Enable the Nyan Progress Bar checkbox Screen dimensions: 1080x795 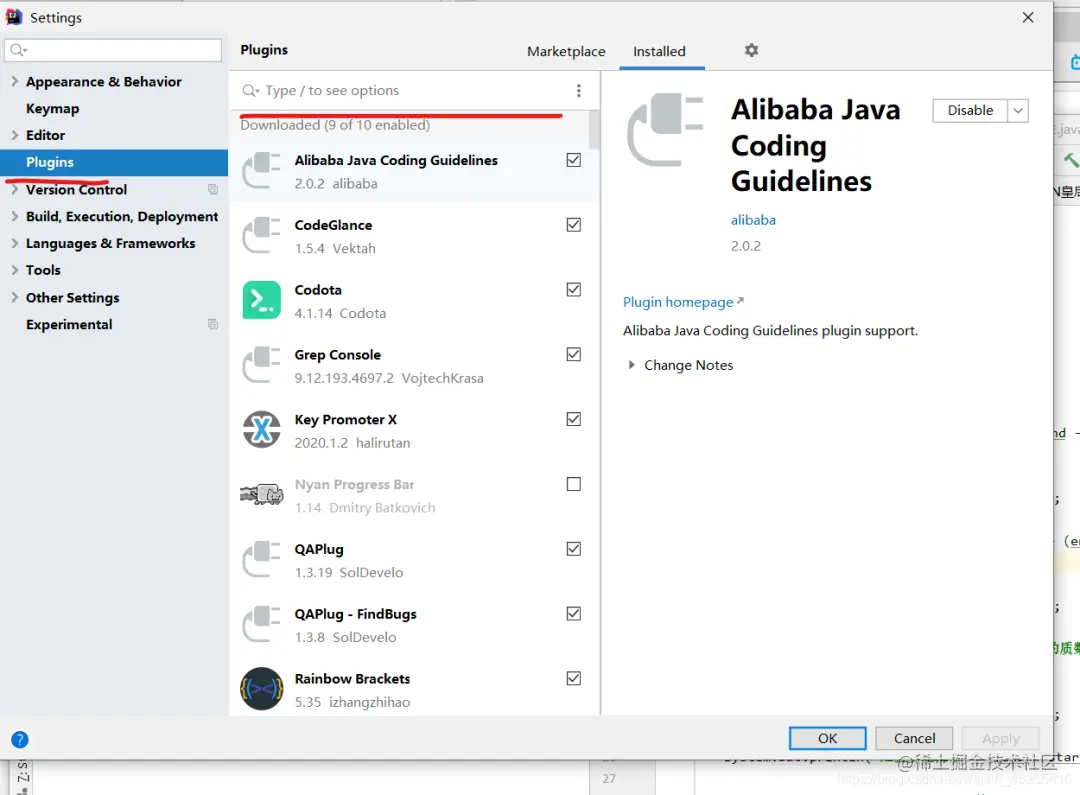(x=574, y=484)
